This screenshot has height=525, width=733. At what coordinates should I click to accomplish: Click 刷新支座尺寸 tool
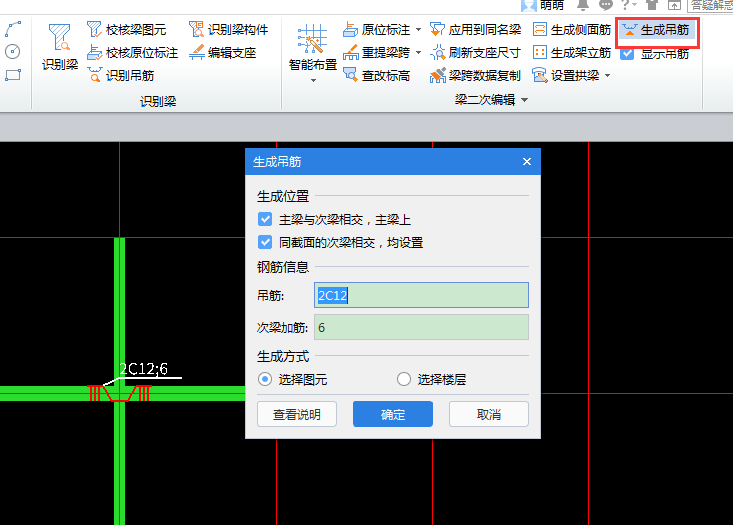click(x=475, y=52)
